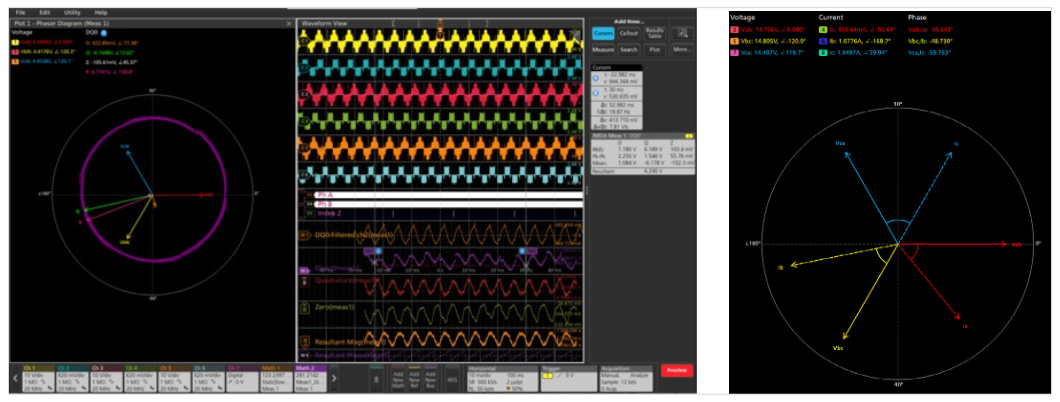Click Vbc legend marker in right phasor plot

734,39
